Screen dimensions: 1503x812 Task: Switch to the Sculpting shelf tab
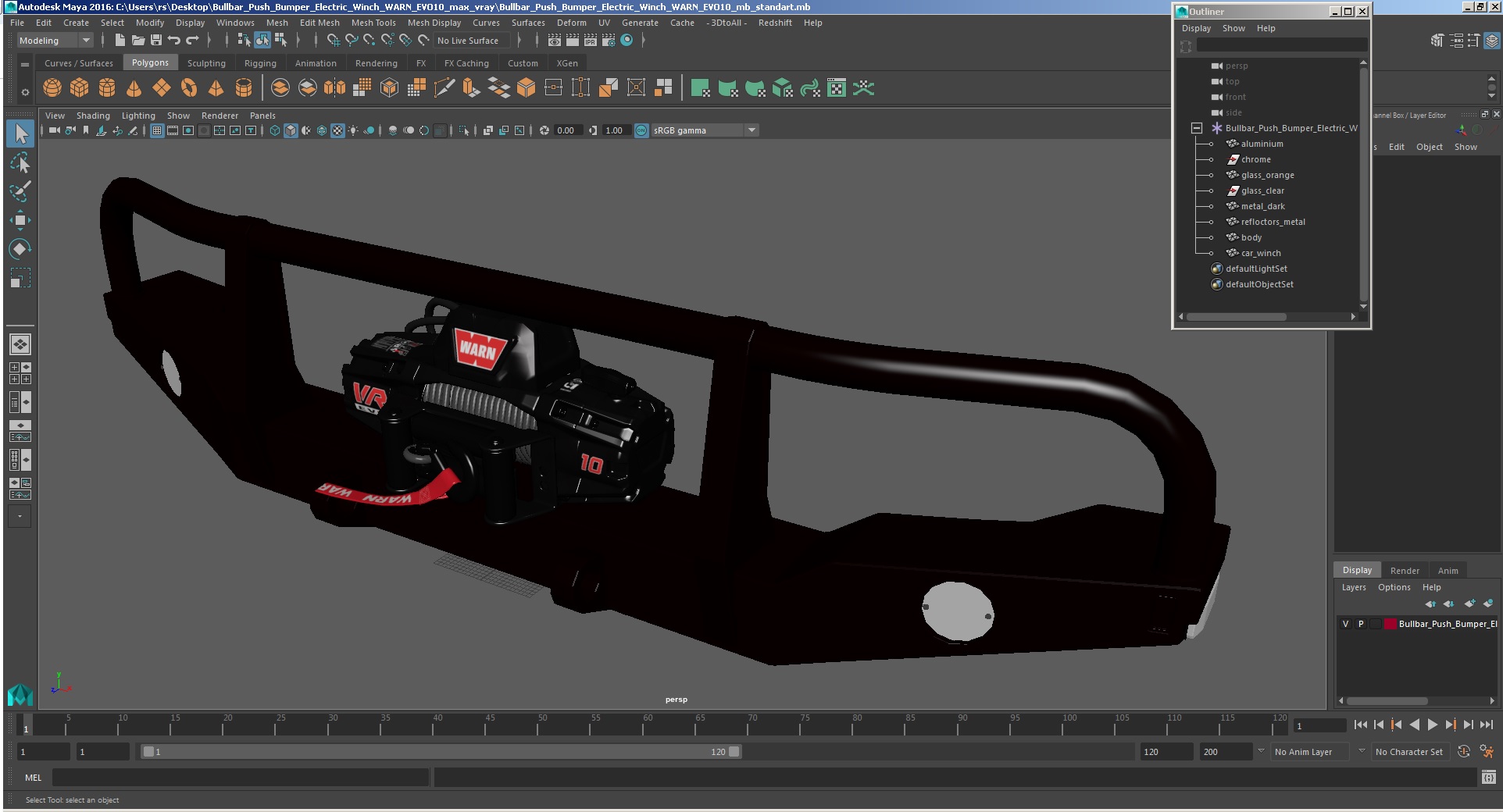pyautogui.click(x=206, y=63)
